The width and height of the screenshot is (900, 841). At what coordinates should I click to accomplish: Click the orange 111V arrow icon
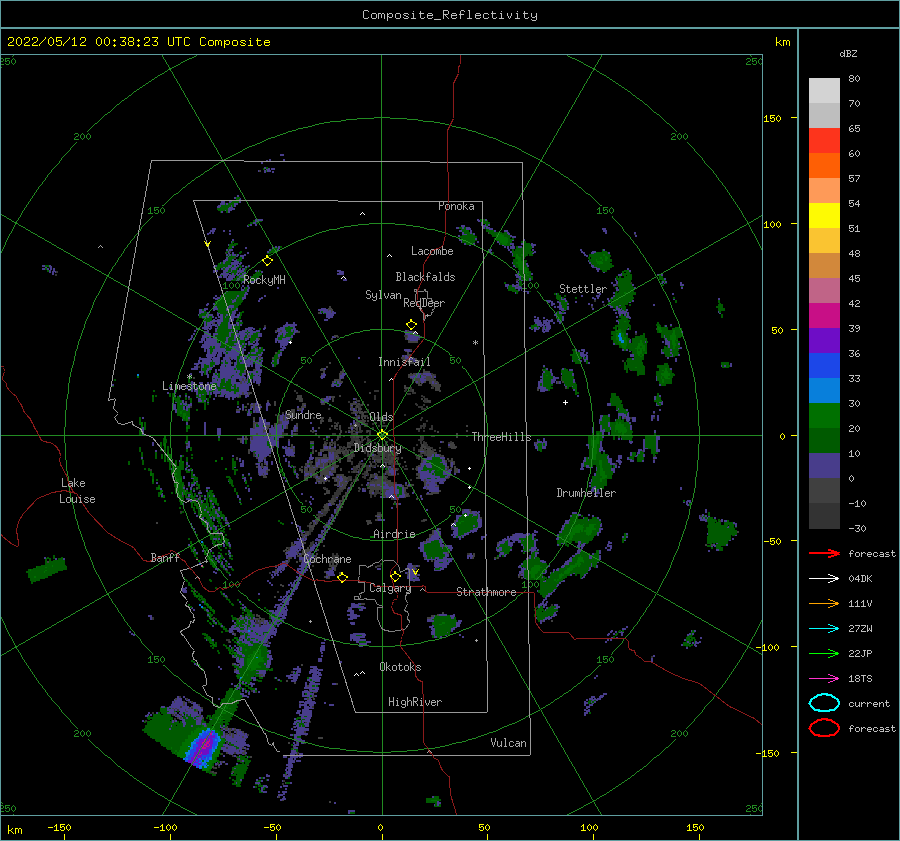tap(824, 603)
